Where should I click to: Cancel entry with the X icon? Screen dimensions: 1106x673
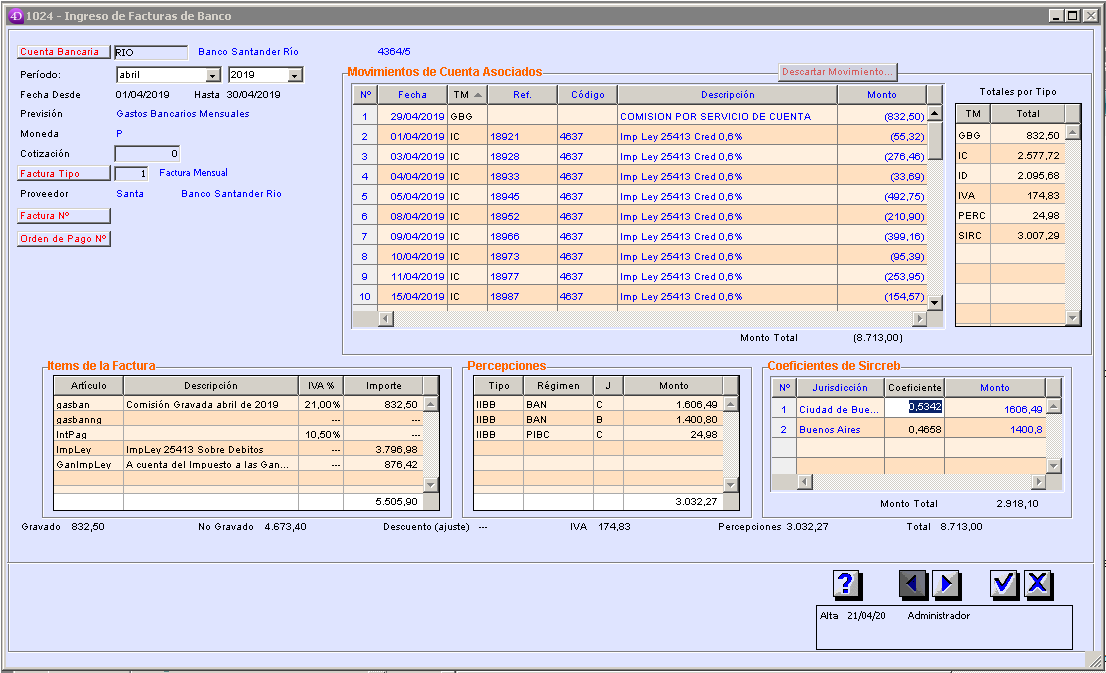[x=1038, y=584]
